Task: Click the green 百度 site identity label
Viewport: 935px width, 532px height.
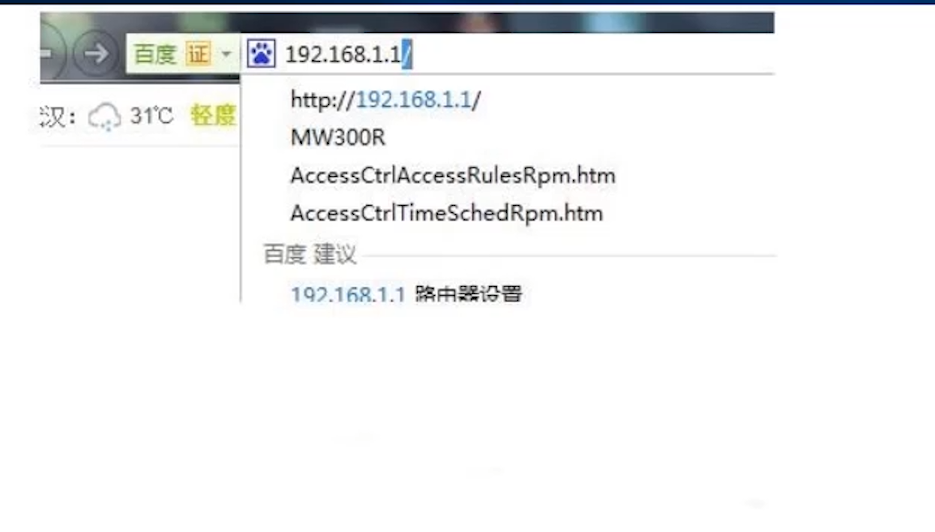Action: click(x=155, y=54)
